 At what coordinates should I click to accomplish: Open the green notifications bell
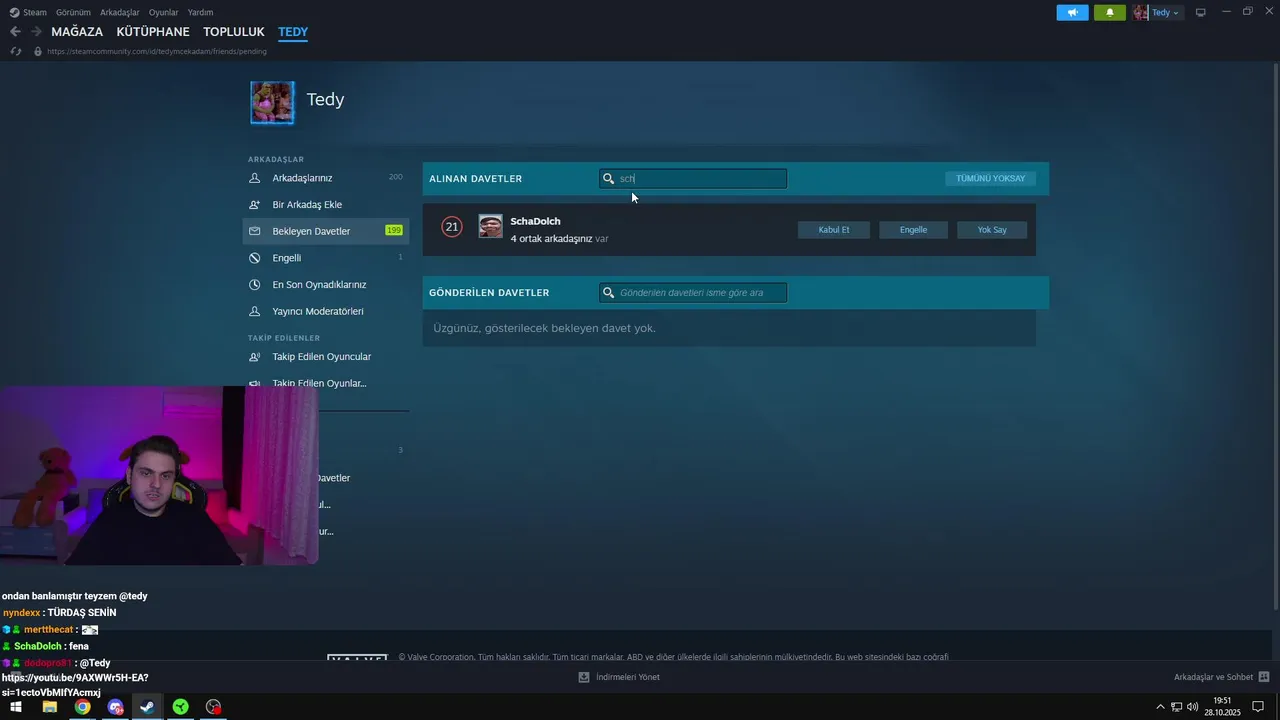[1109, 13]
